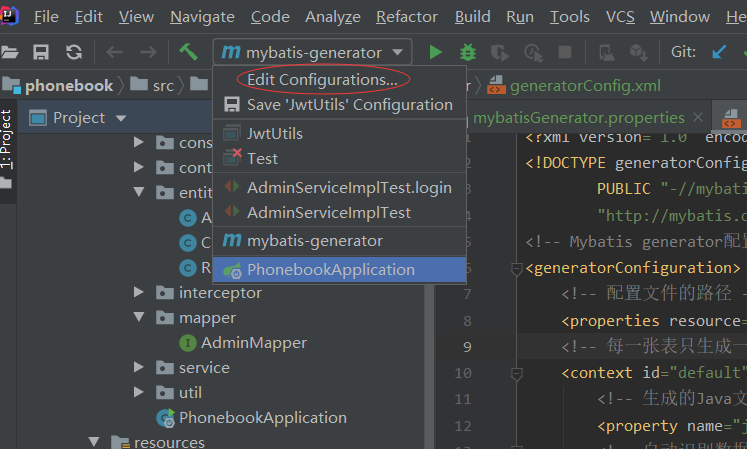Viewport: 747px width, 449px height.
Task: Expand the service folder
Action: (139, 367)
